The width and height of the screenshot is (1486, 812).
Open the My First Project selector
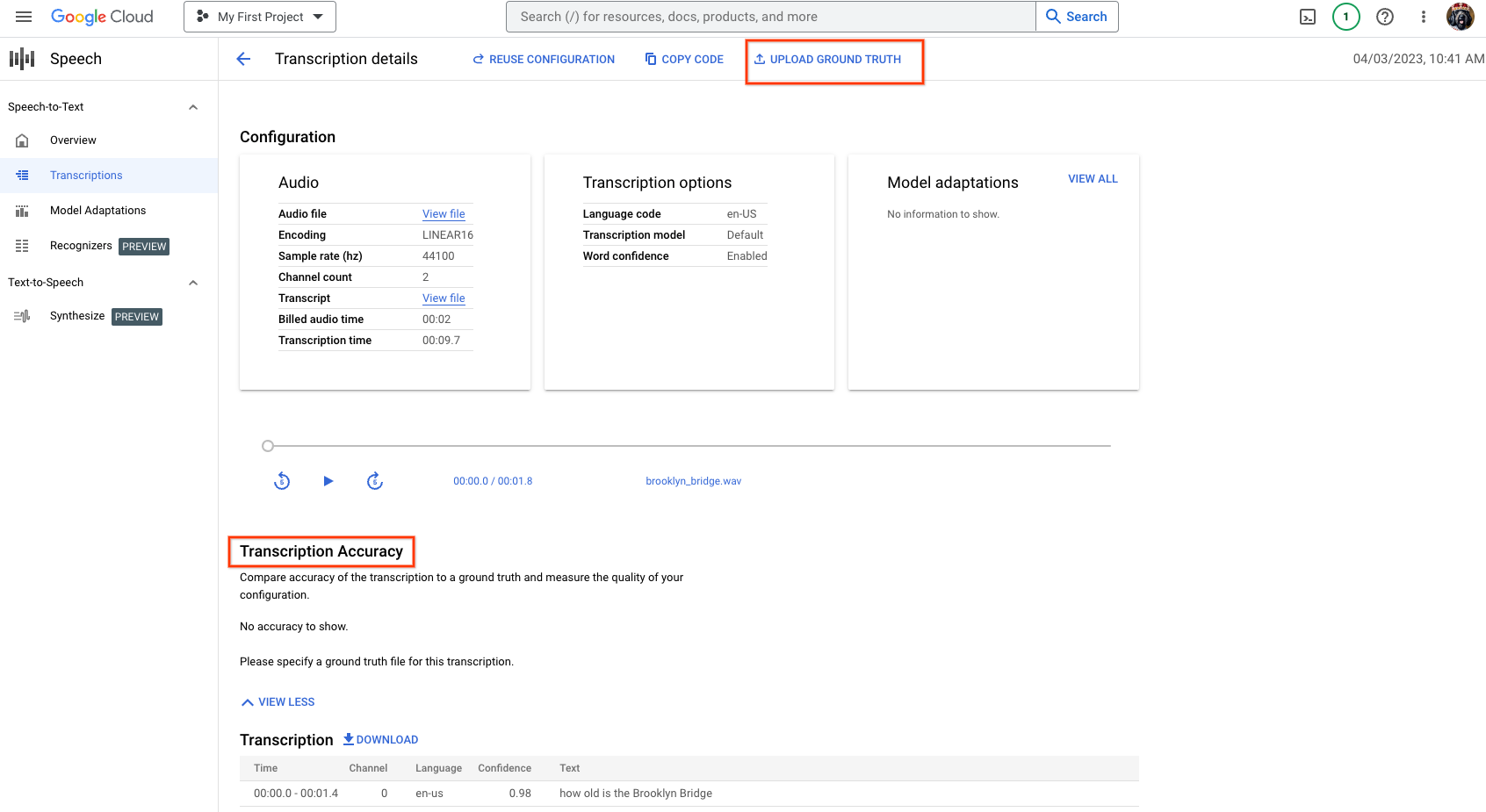pos(259,16)
